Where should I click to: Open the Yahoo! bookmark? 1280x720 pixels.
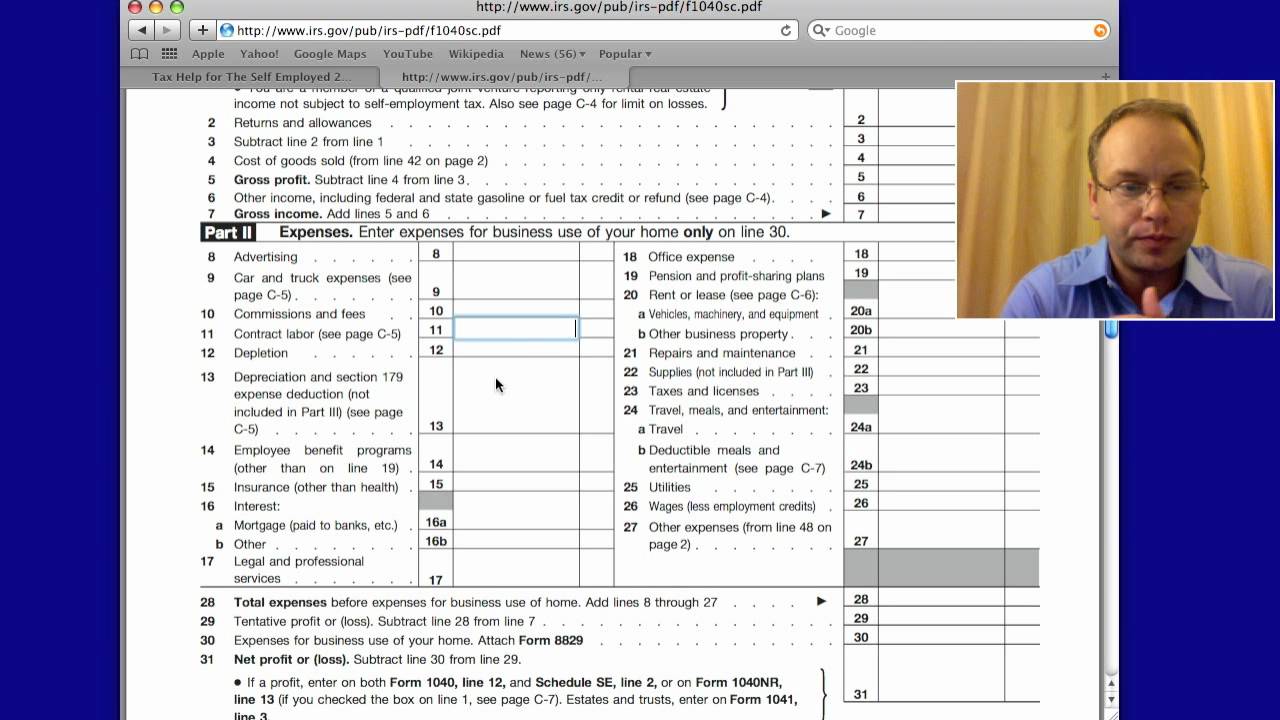tap(259, 54)
